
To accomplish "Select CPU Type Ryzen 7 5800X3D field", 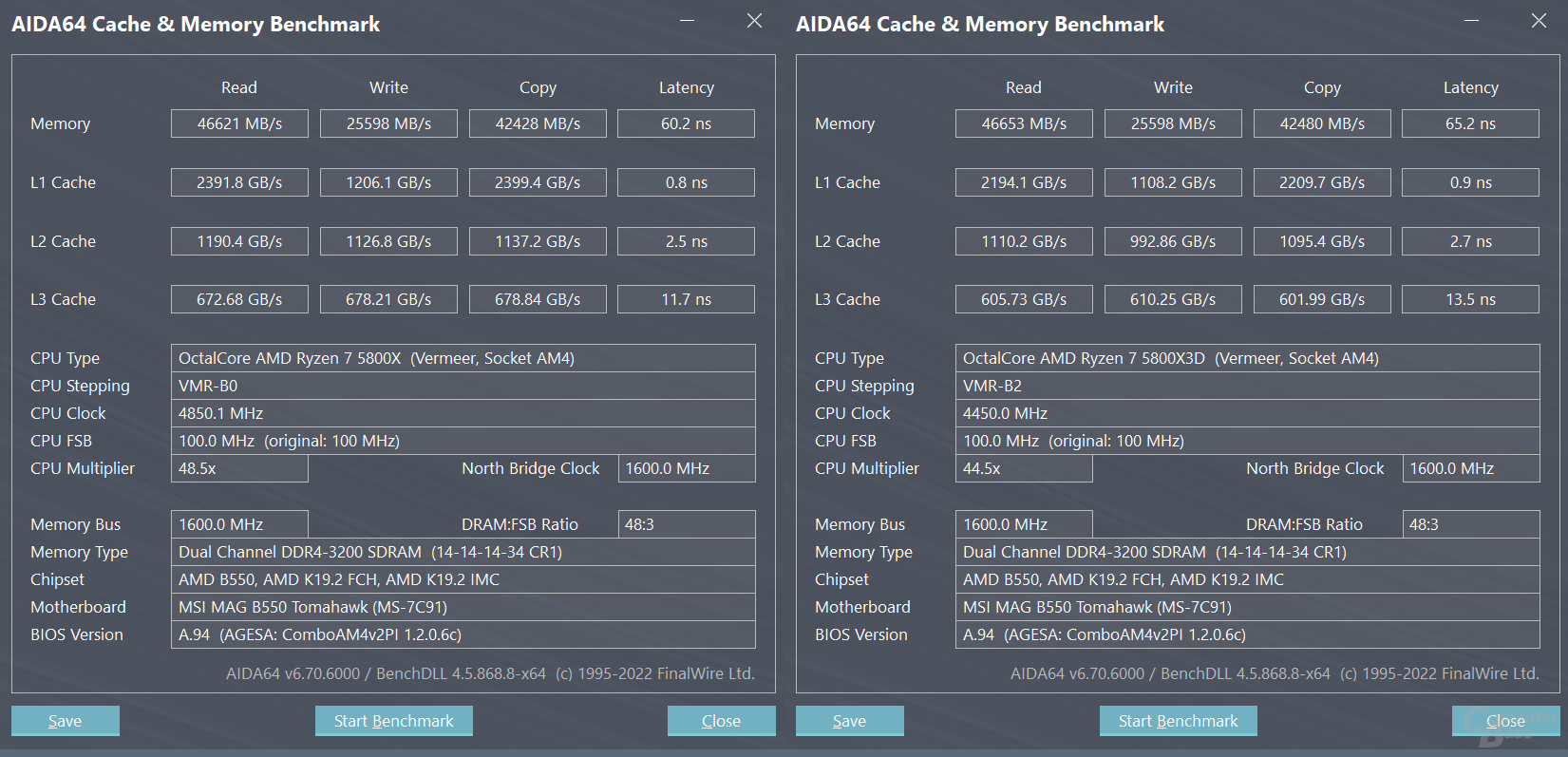I will [1248, 358].
